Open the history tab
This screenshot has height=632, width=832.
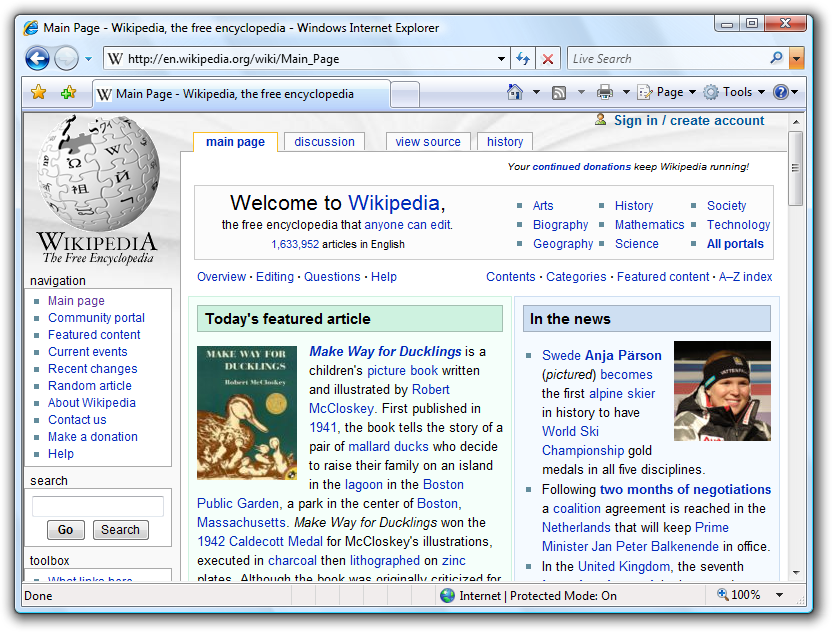point(505,142)
